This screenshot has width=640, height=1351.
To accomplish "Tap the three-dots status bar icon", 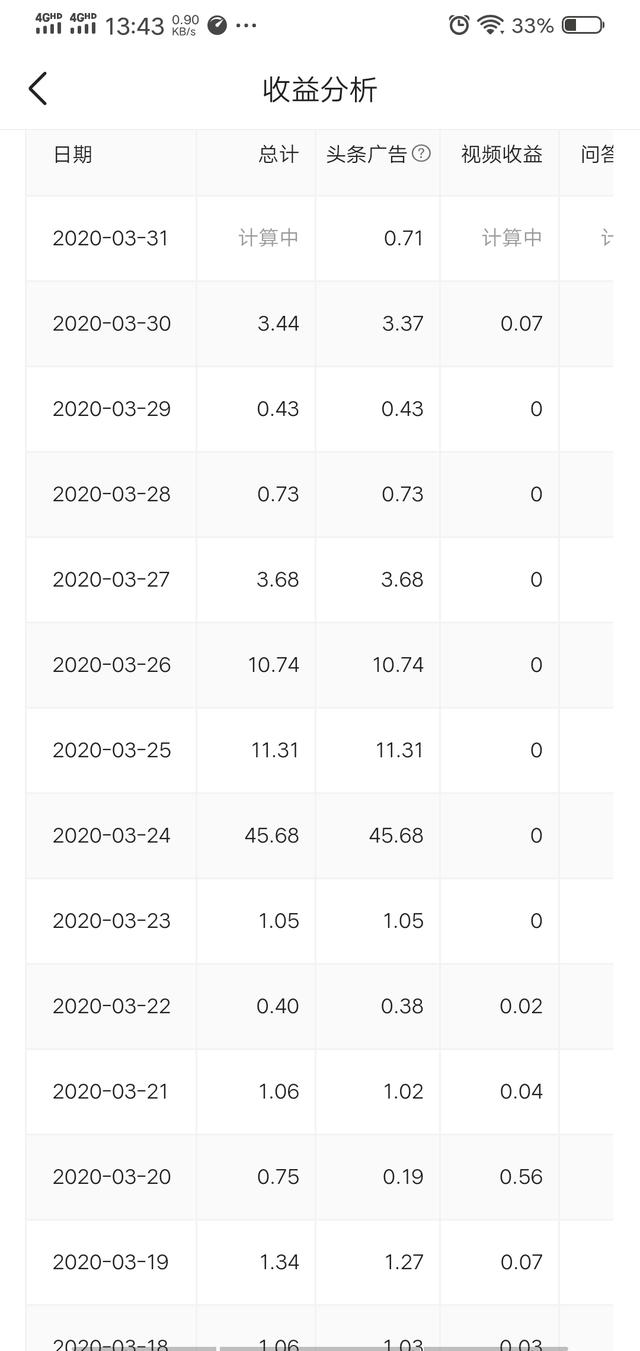I will (246, 26).
